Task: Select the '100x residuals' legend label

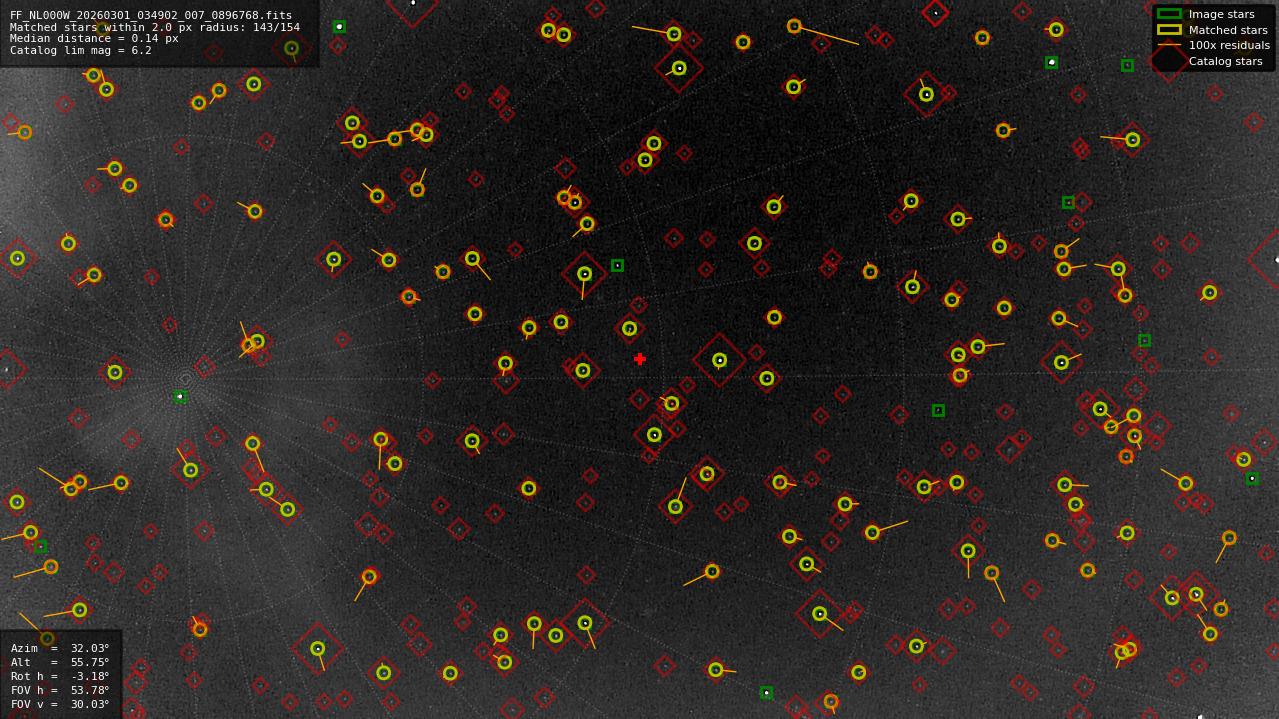Action: point(1229,45)
